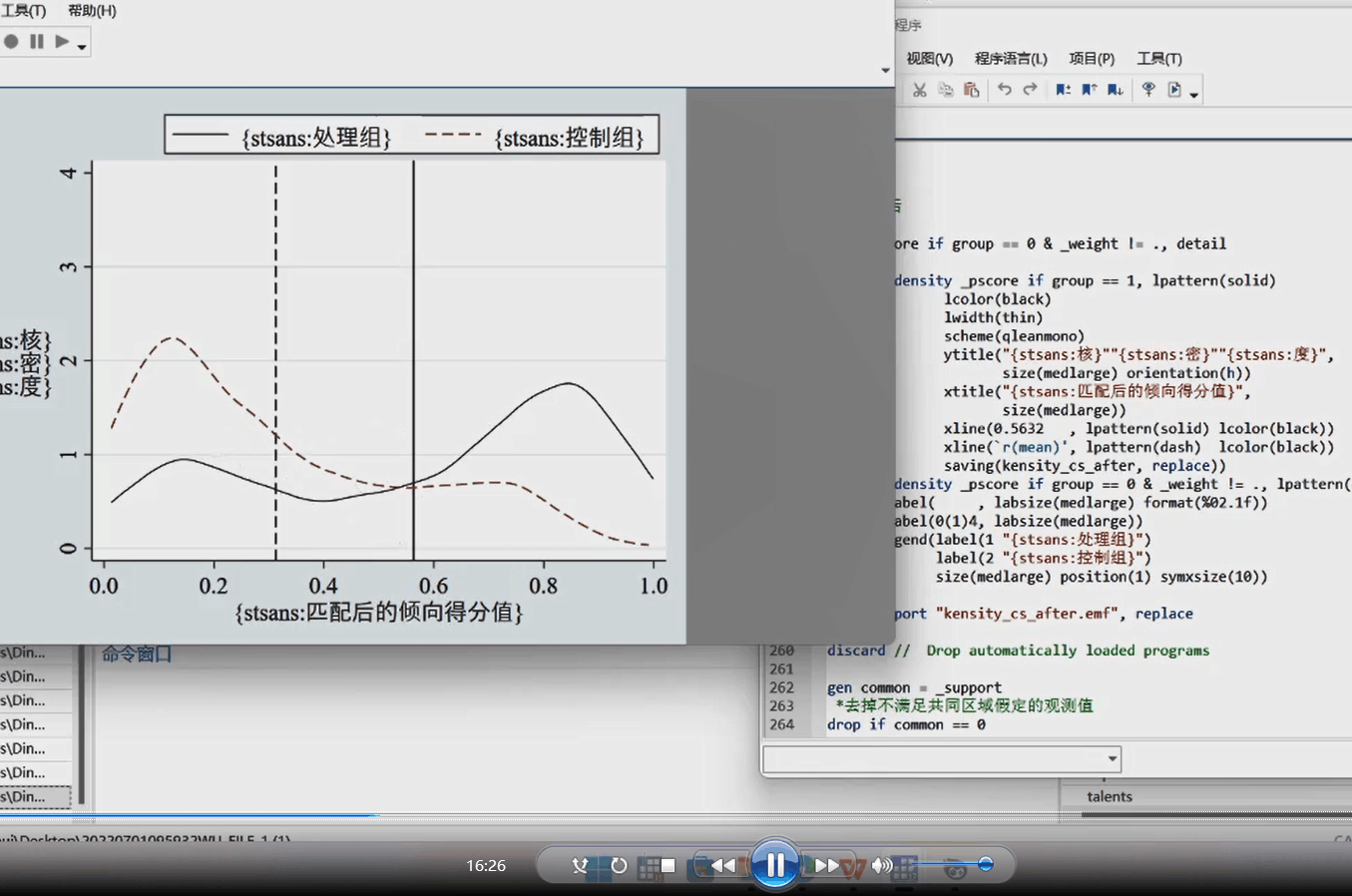This screenshot has width=1352, height=896.
Task: Click the fast-forward next button in player
Action: pos(826,865)
